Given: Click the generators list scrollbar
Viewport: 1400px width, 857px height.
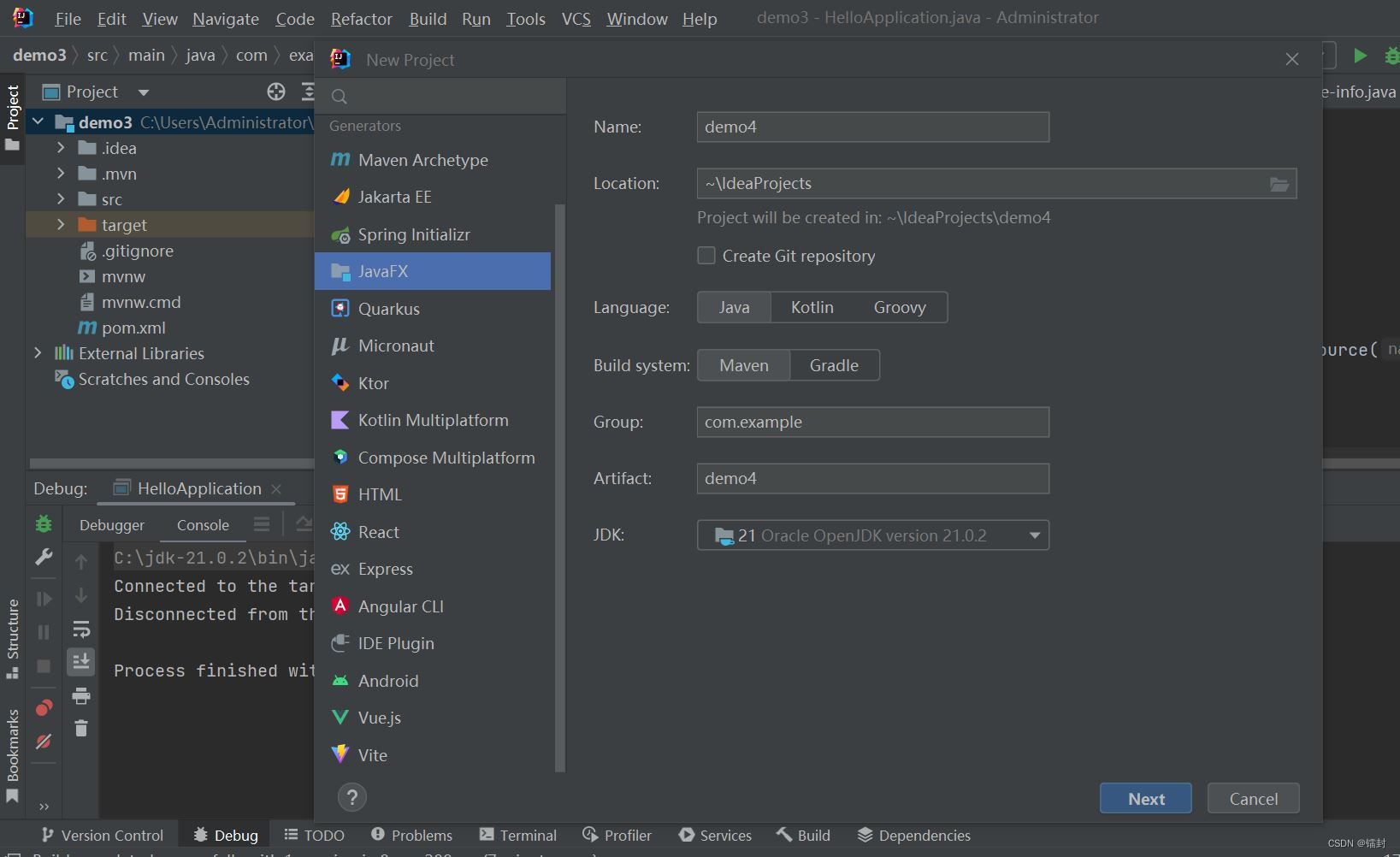Looking at the screenshot, I should (x=560, y=488).
